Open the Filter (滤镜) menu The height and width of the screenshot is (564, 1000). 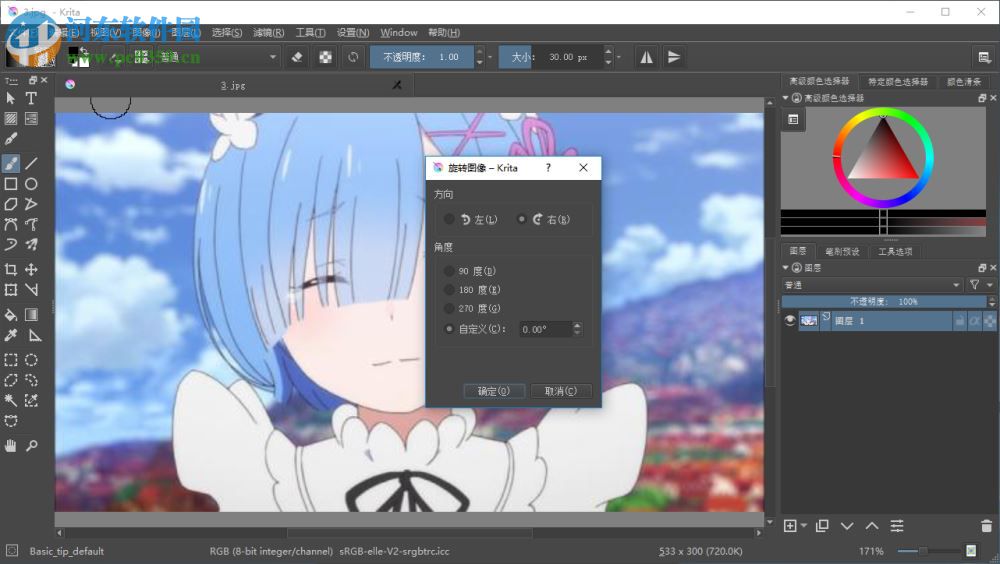[268, 33]
